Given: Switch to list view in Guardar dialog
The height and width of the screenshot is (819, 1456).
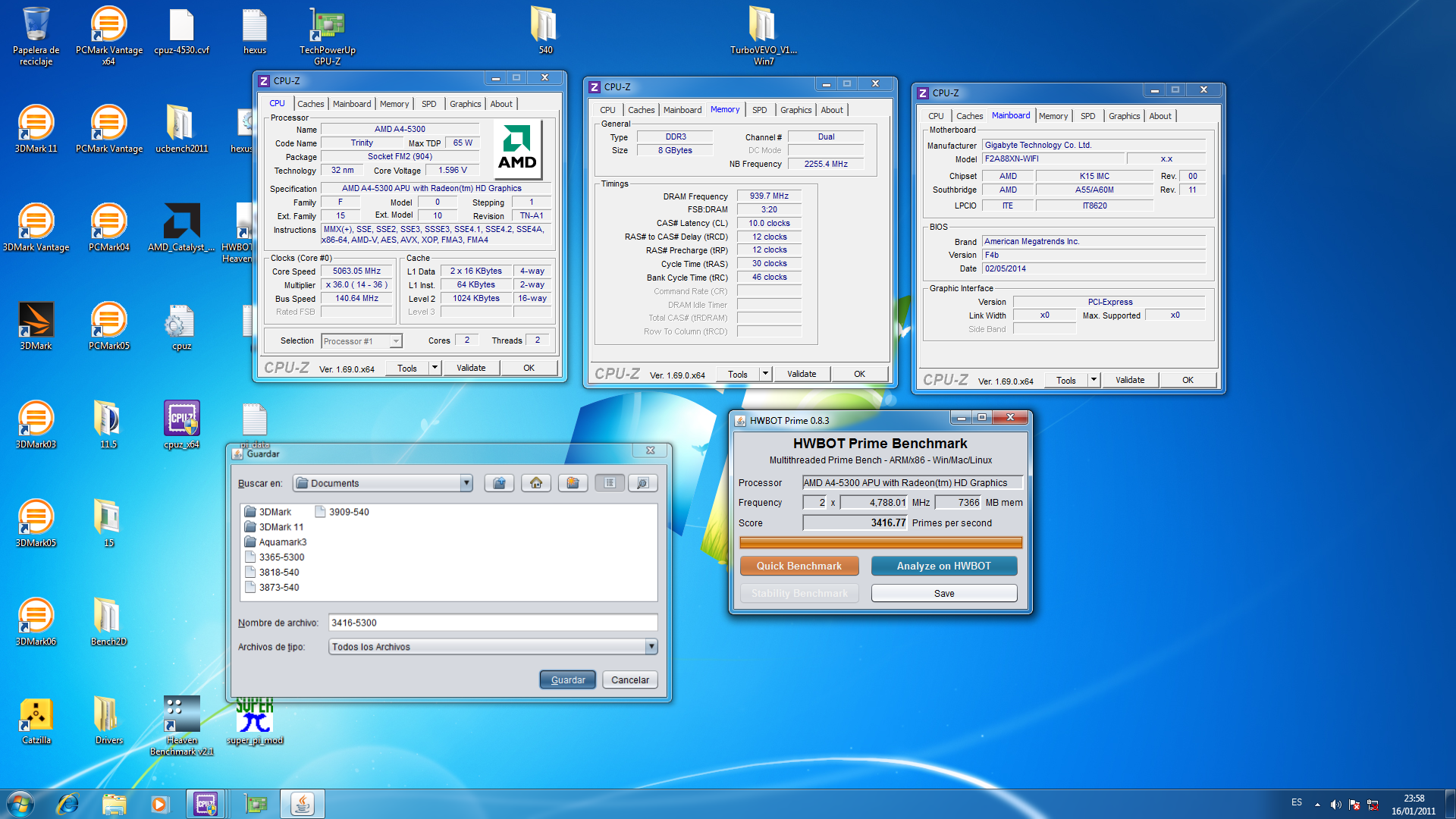Looking at the screenshot, I should [610, 483].
